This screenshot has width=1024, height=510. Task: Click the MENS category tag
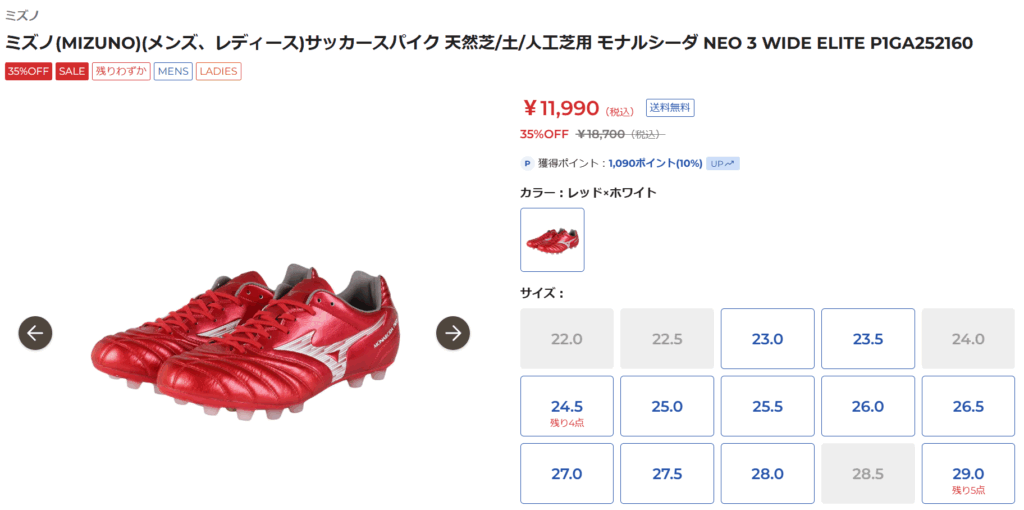click(173, 71)
